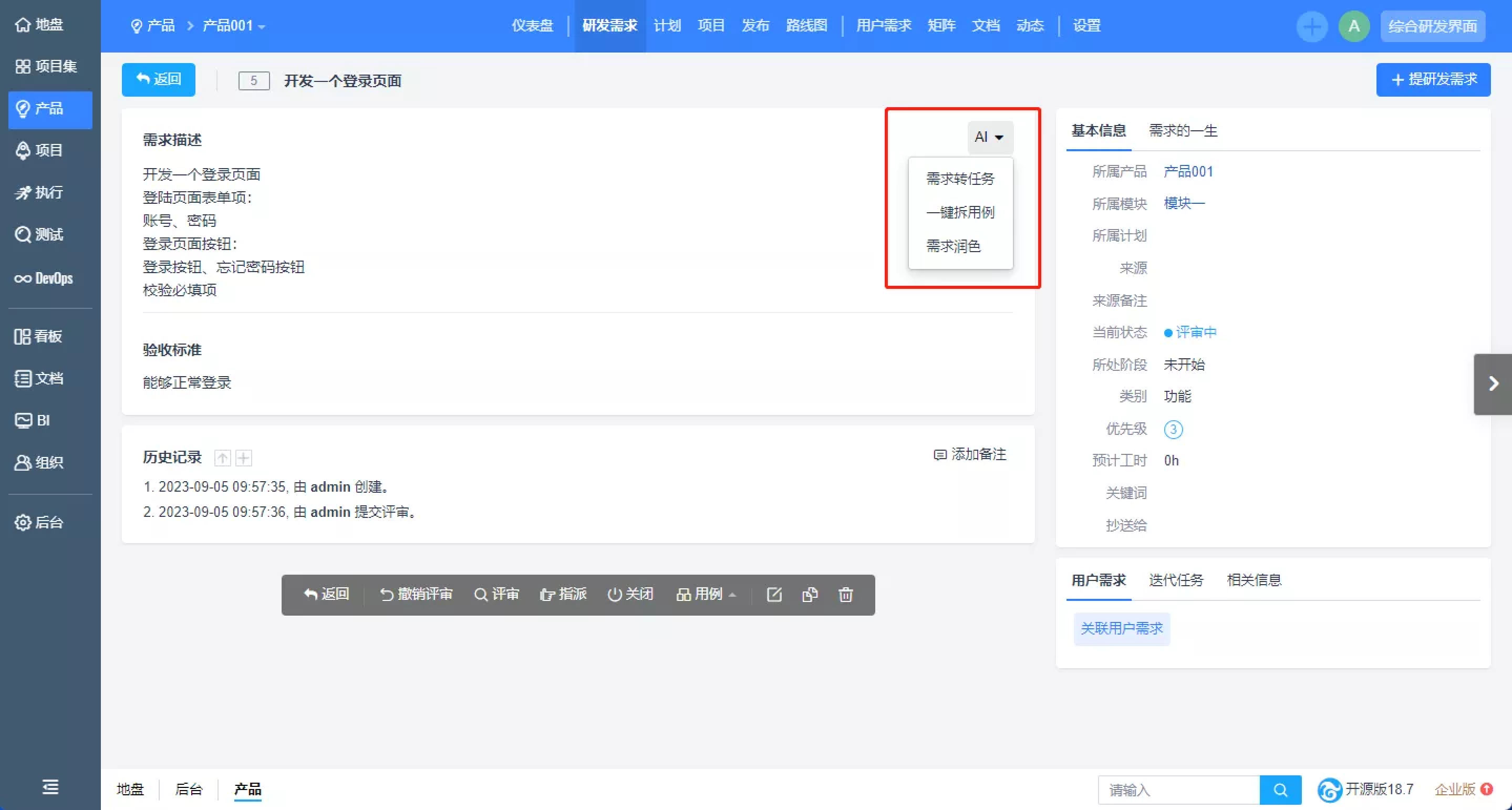Image resolution: width=1512 pixels, height=810 pixels.
Task: Click the 关联用户需求 link button
Action: [1122, 629]
